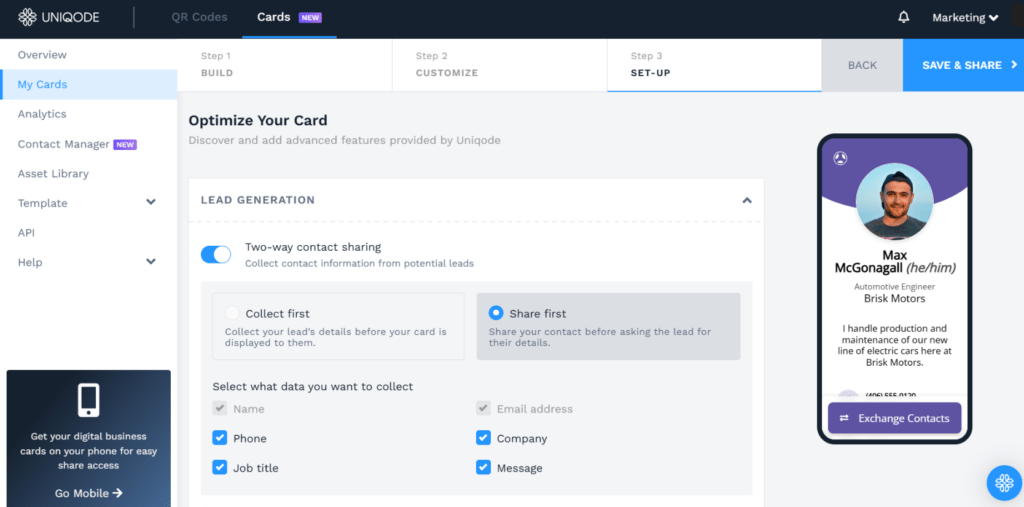Click the exchange arrows icon on preview
Image resolution: width=1024 pixels, height=507 pixels.
click(844, 418)
